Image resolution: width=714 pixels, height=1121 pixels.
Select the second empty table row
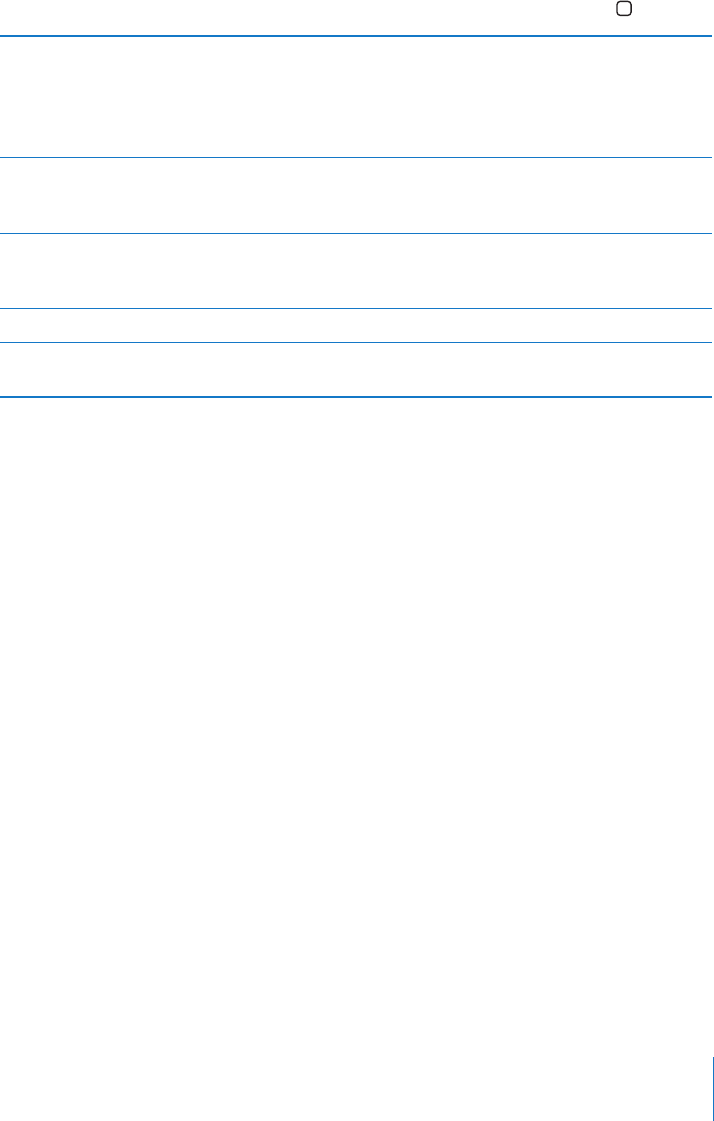point(357,196)
